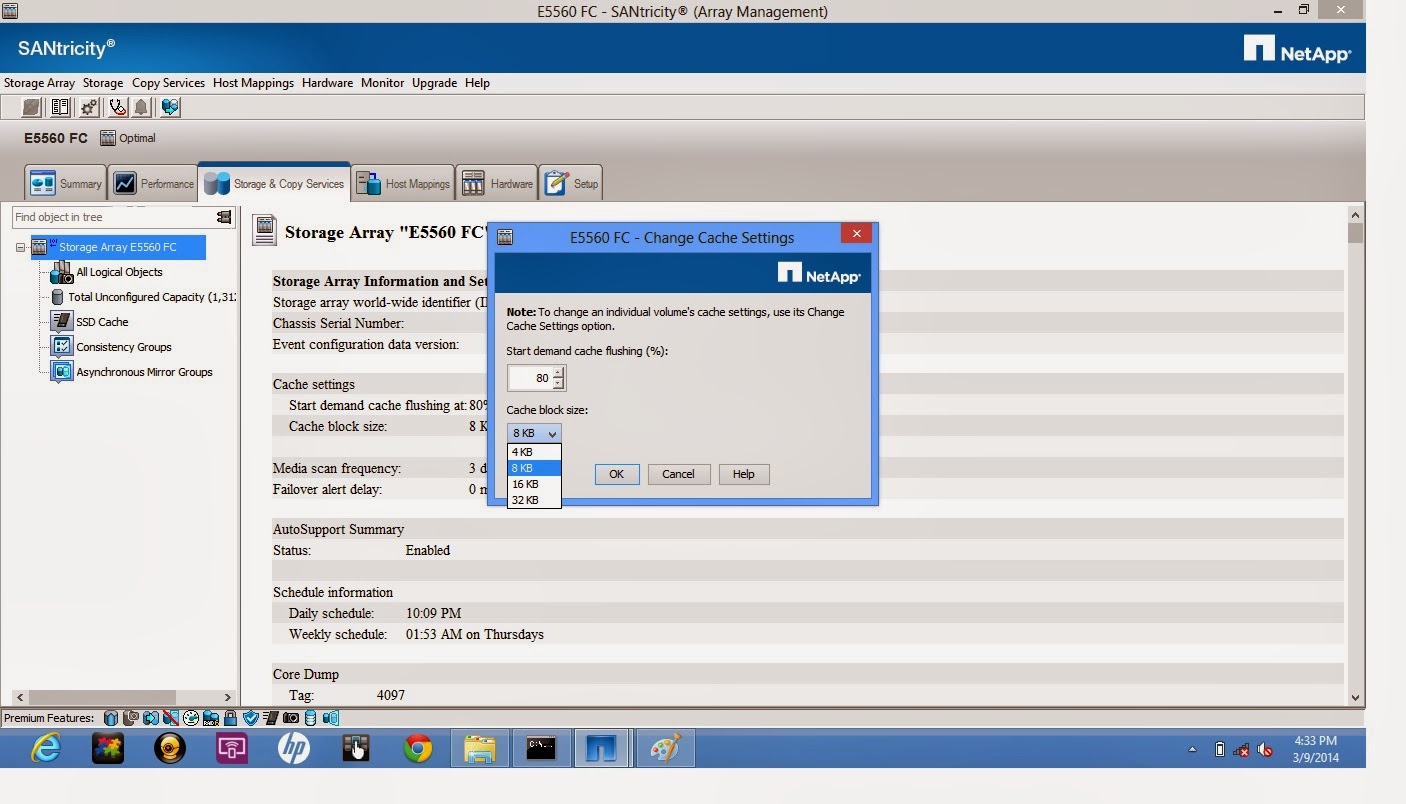
Task: Launch Google Chrome from the taskbar
Action: 418,748
